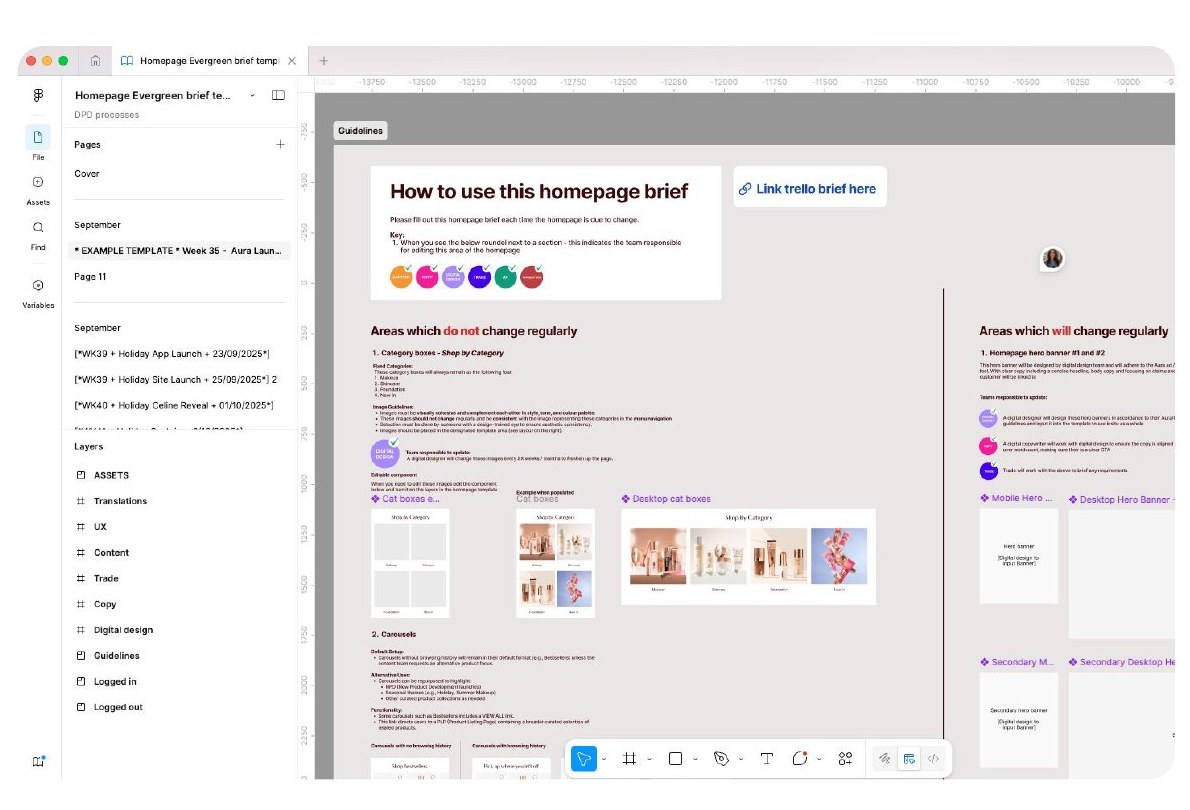This screenshot has width=1190, height=810.
Task: Open a new tab with plus button
Action: (323, 61)
